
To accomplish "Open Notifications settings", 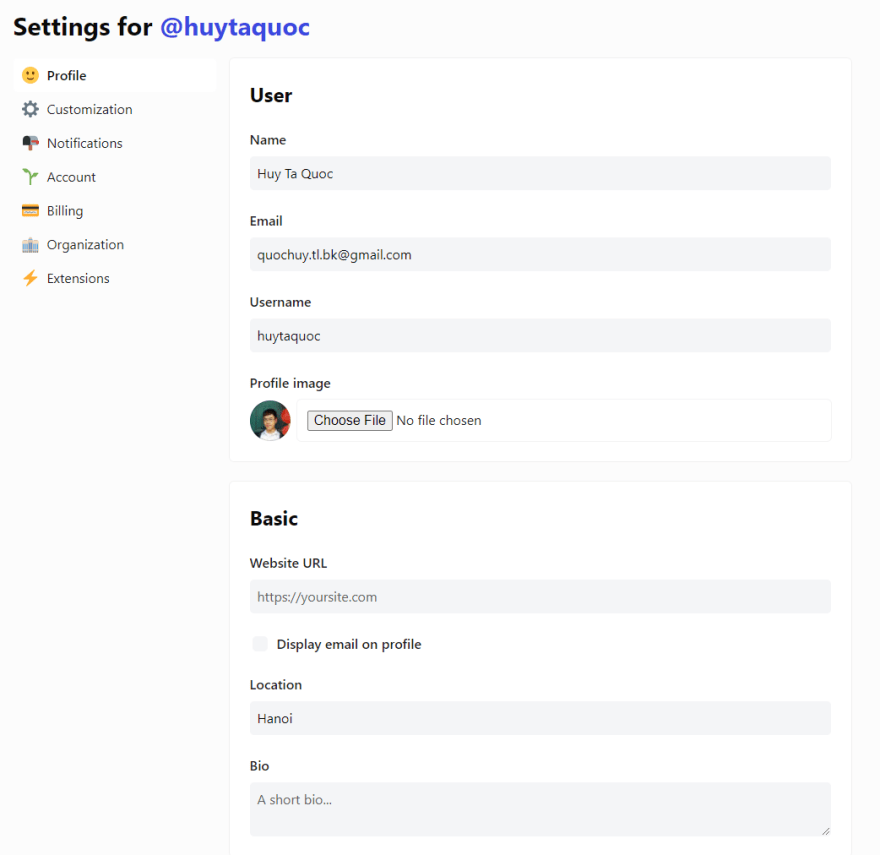I will (115, 143).
